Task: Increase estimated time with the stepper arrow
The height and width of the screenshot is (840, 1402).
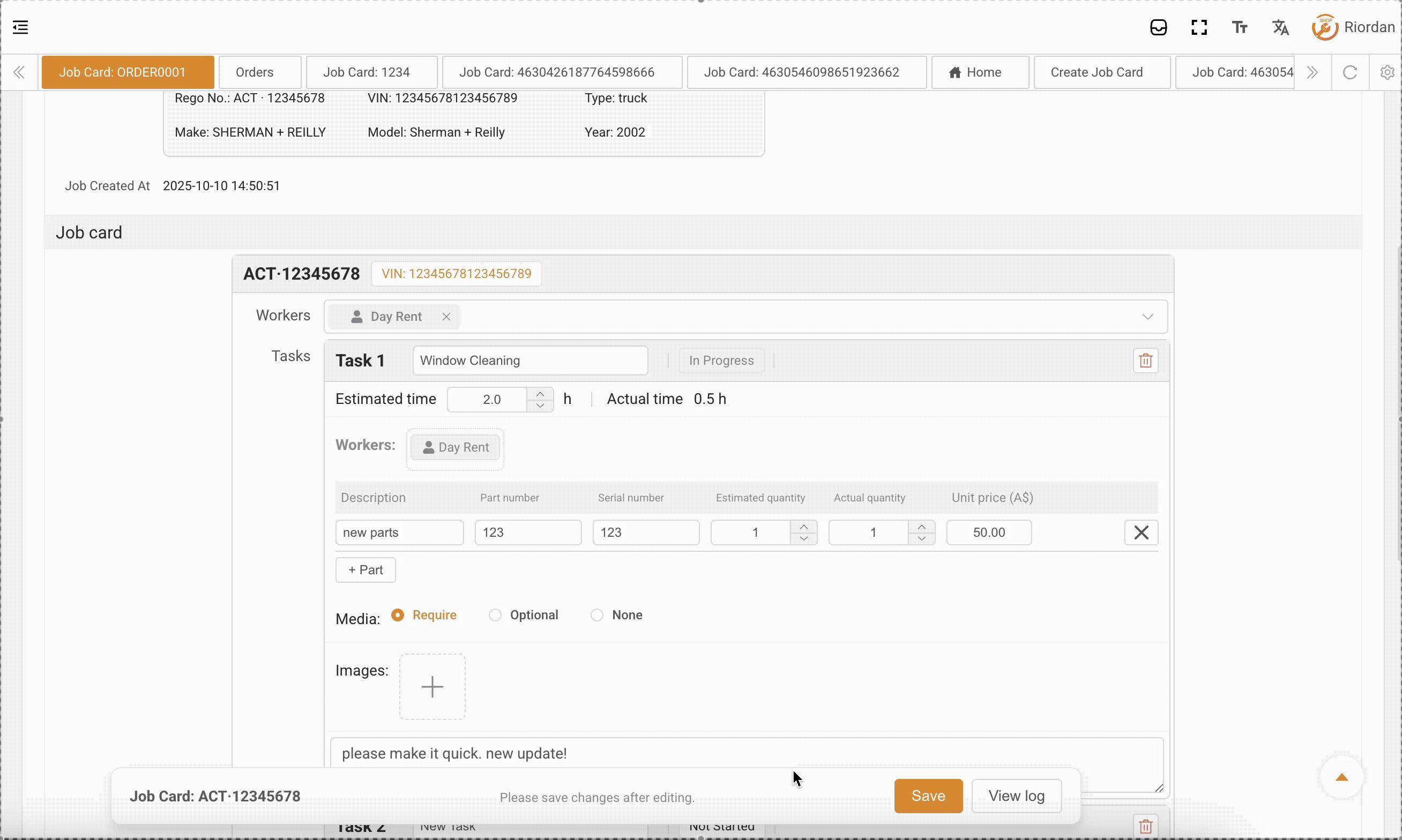Action: [540, 393]
